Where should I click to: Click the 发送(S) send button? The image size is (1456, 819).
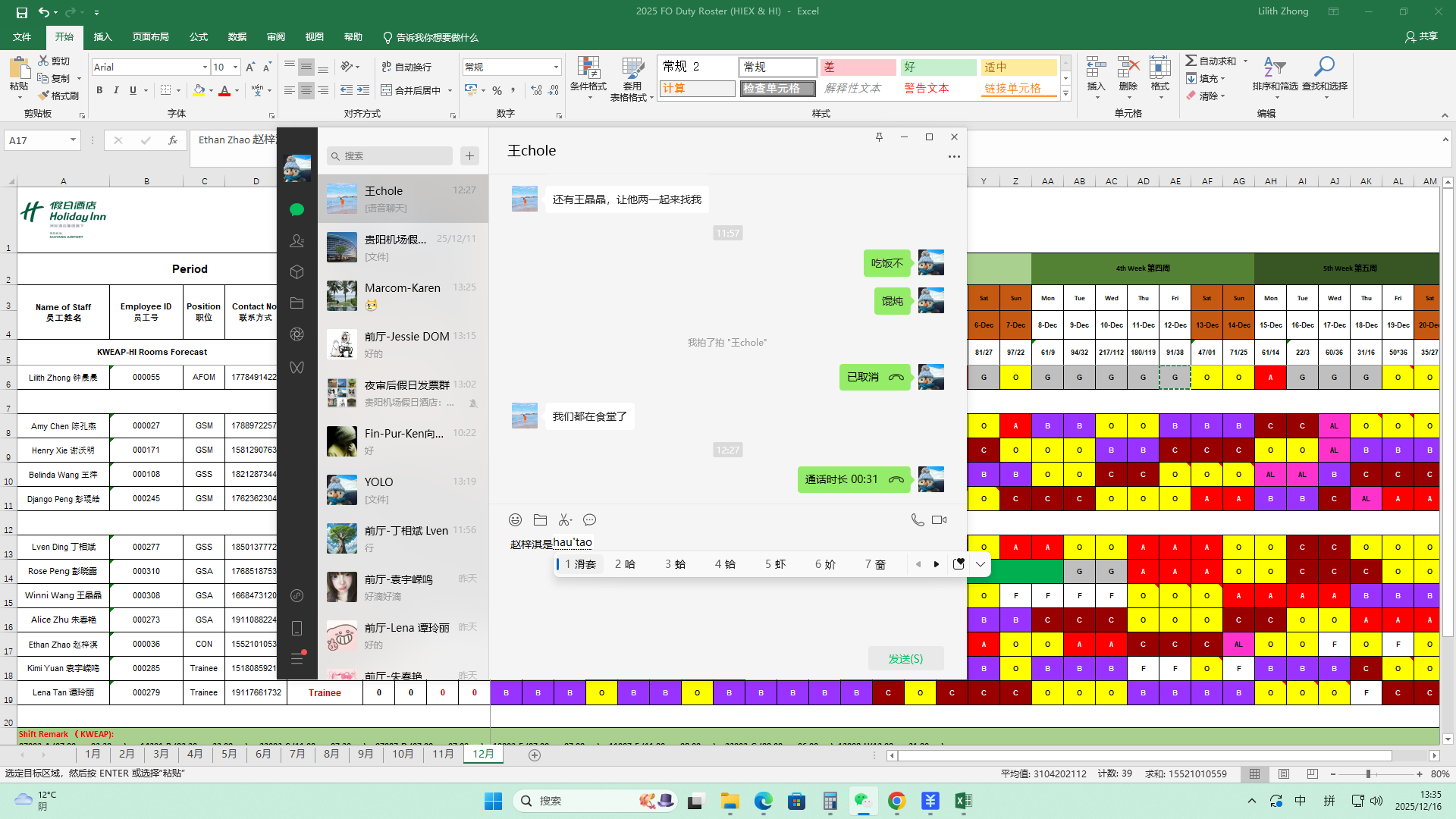[905, 659]
